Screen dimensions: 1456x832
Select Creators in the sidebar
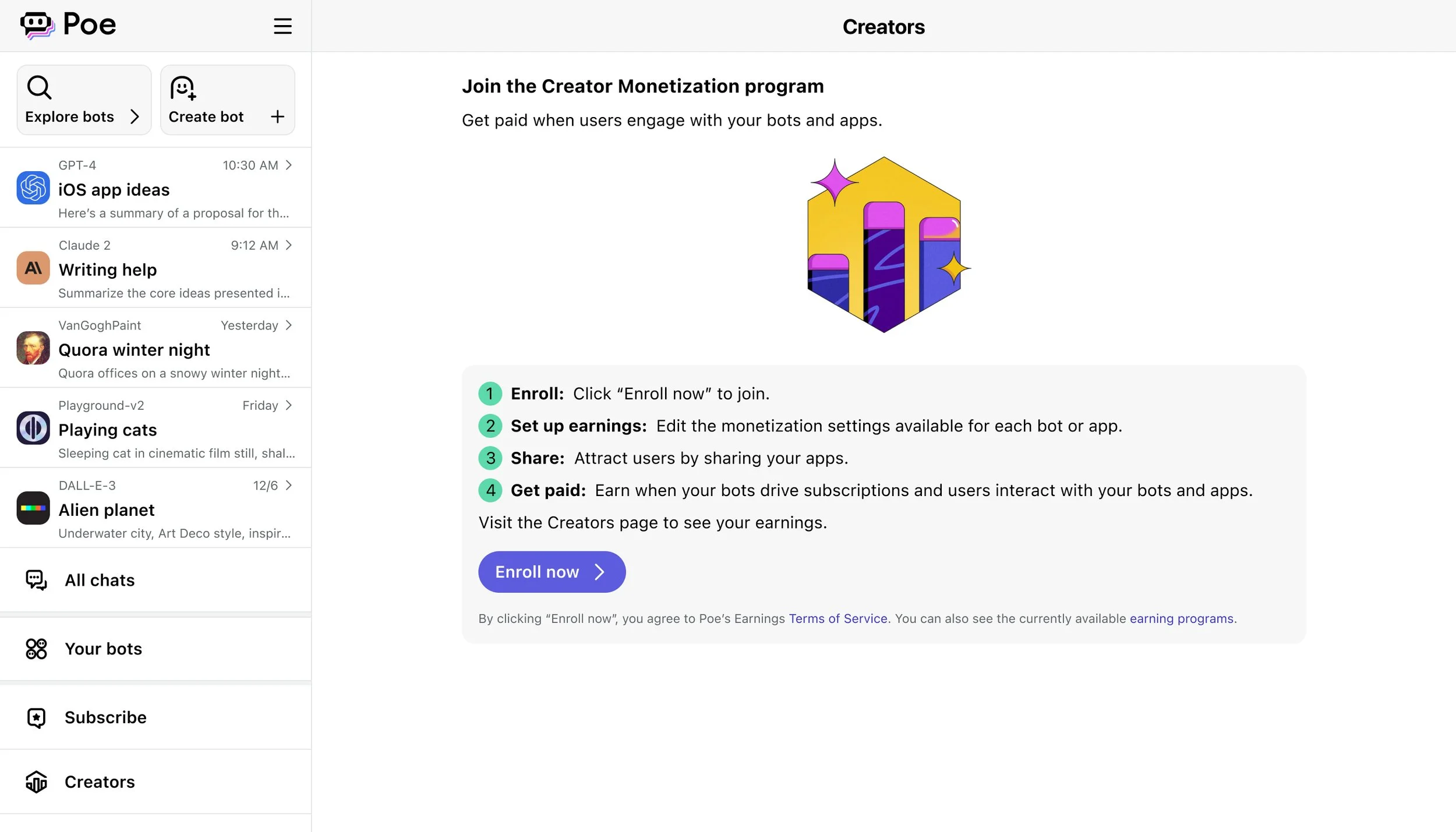point(100,782)
